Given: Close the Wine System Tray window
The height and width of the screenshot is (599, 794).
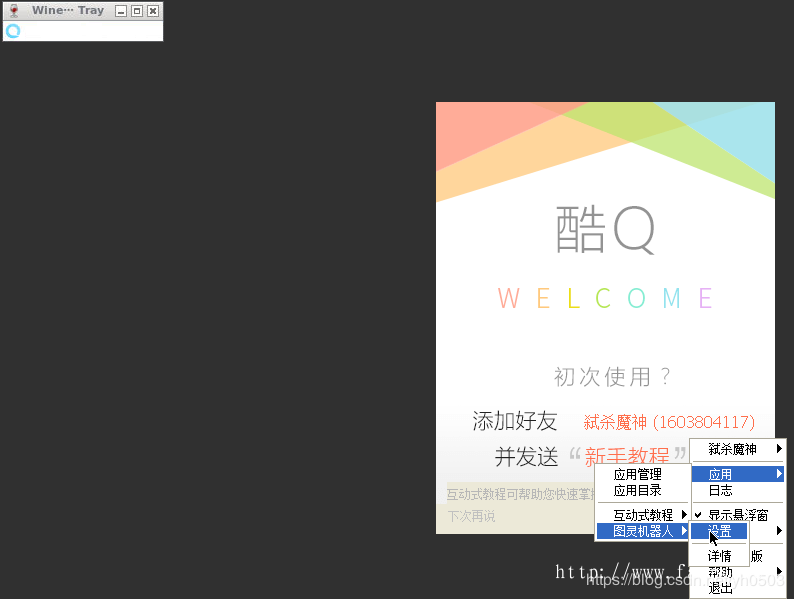Looking at the screenshot, I should pyautogui.click(x=153, y=11).
